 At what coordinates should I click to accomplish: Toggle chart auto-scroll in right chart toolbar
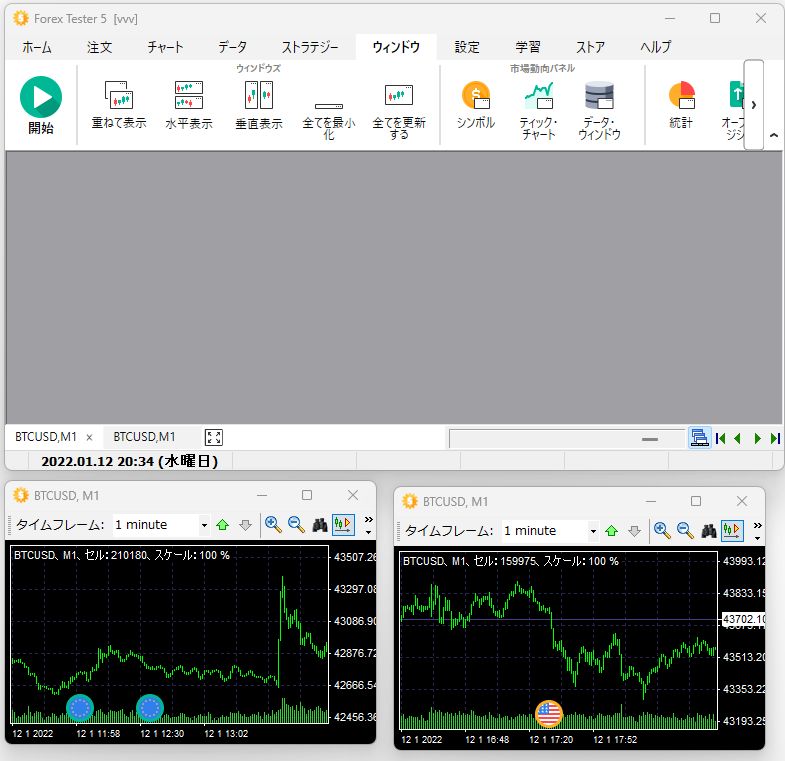(733, 530)
